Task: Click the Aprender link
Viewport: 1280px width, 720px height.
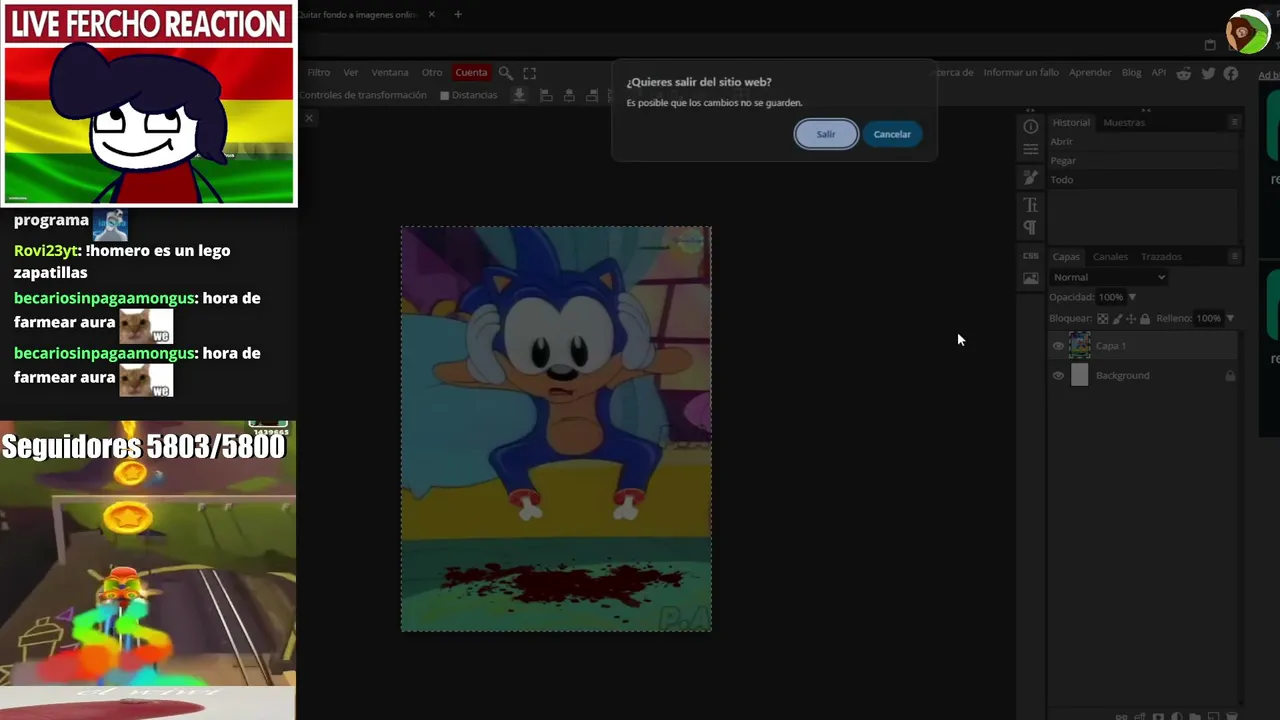Action: pyautogui.click(x=1090, y=72)
